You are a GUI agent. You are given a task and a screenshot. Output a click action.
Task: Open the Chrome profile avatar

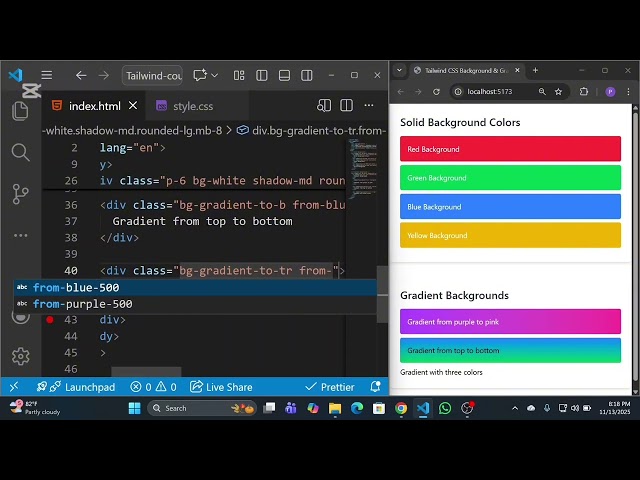tap(610, 91)
